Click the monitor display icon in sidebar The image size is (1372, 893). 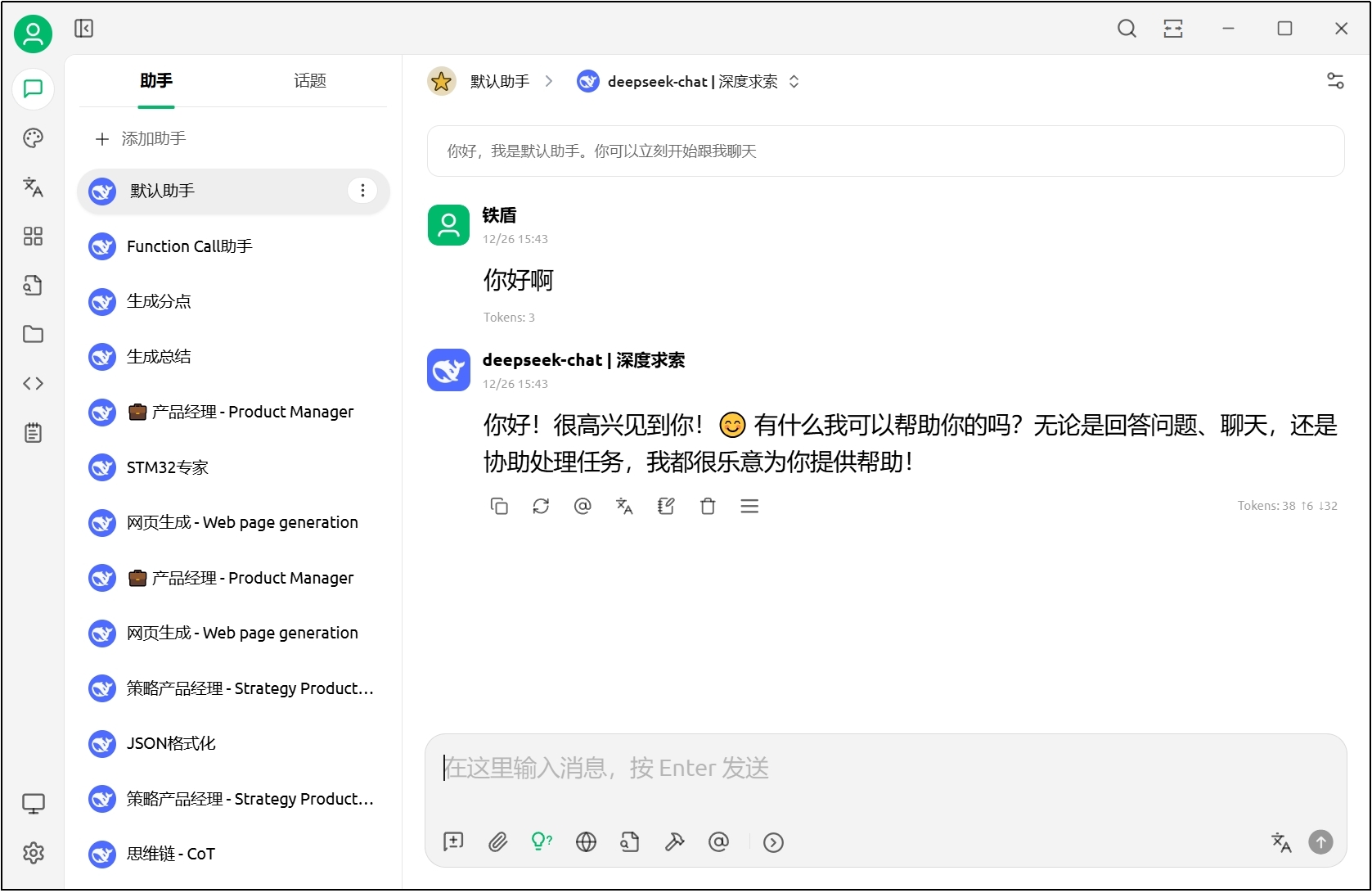[x=33, y=804]
